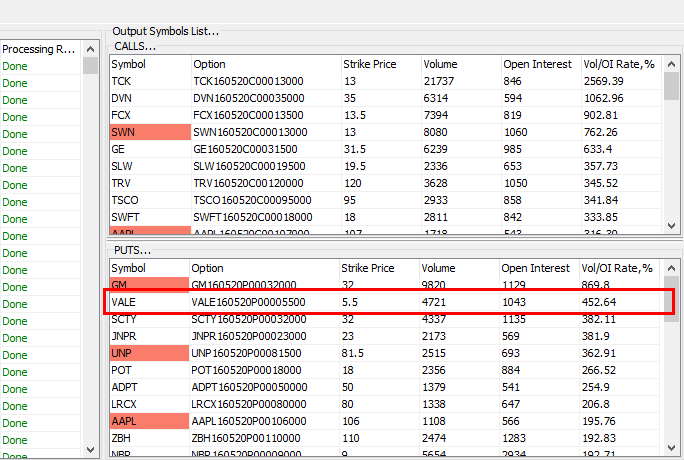Select the VALE symbol in PUTS
The image size is (684, 460).
pos(123,302)
